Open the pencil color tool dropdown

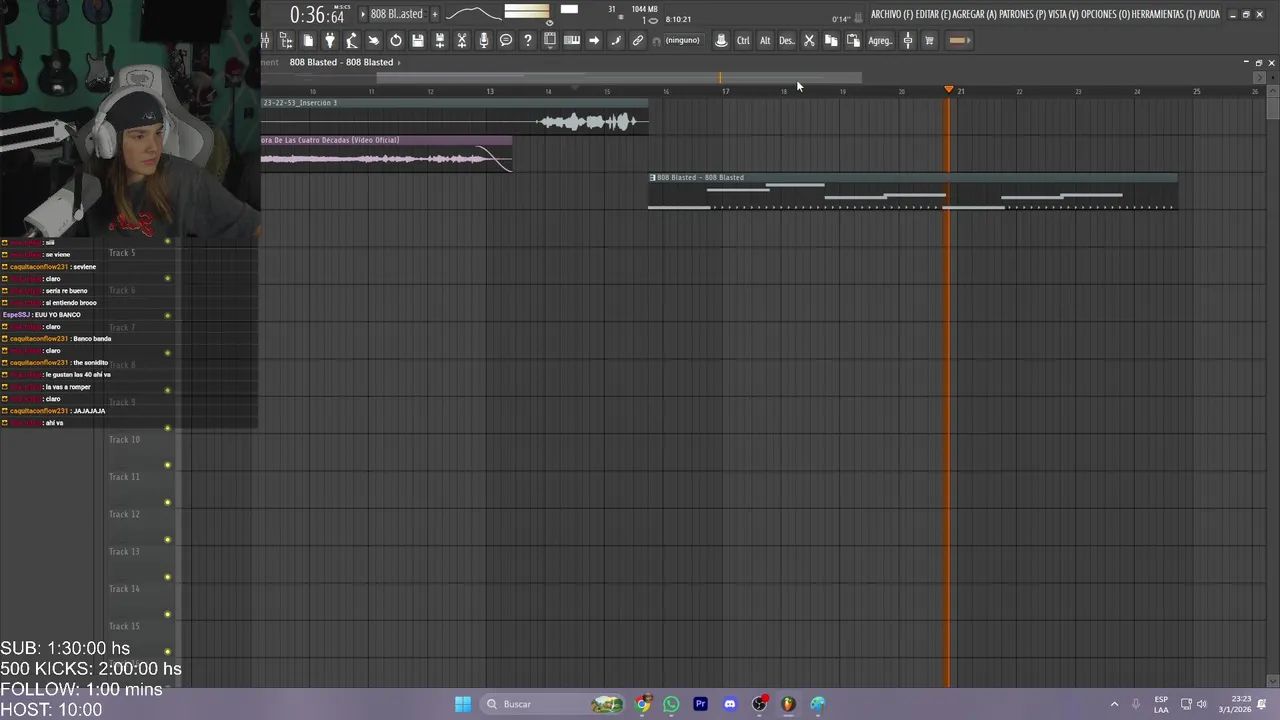[959, 40]
